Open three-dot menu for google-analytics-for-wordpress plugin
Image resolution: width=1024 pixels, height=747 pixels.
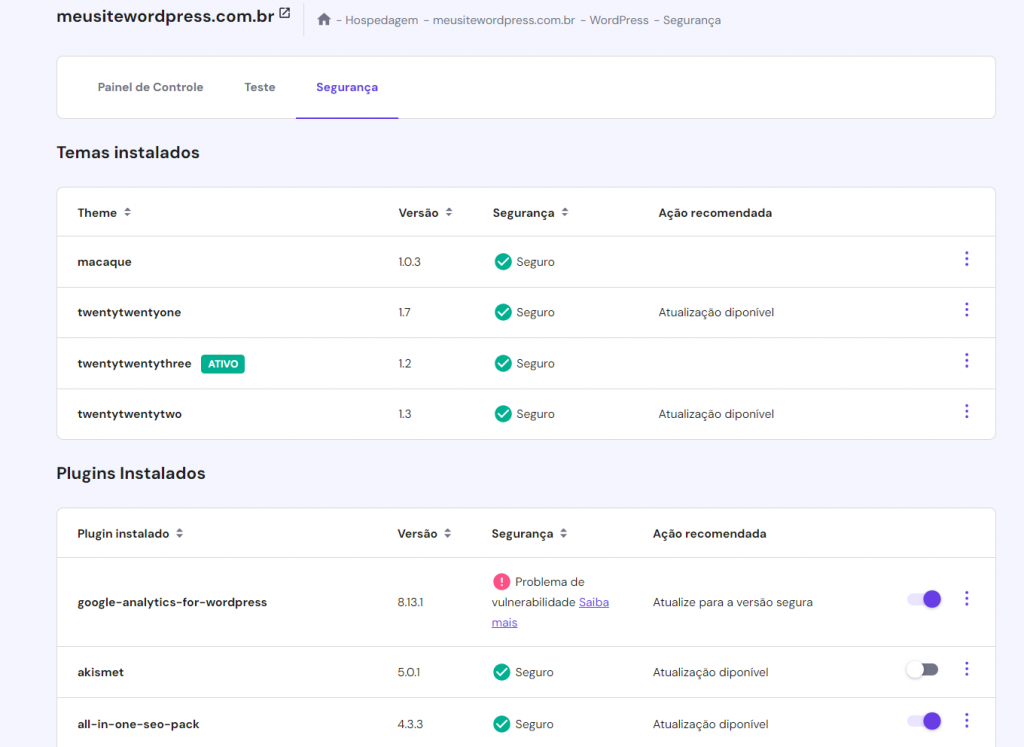pos(967,599)
